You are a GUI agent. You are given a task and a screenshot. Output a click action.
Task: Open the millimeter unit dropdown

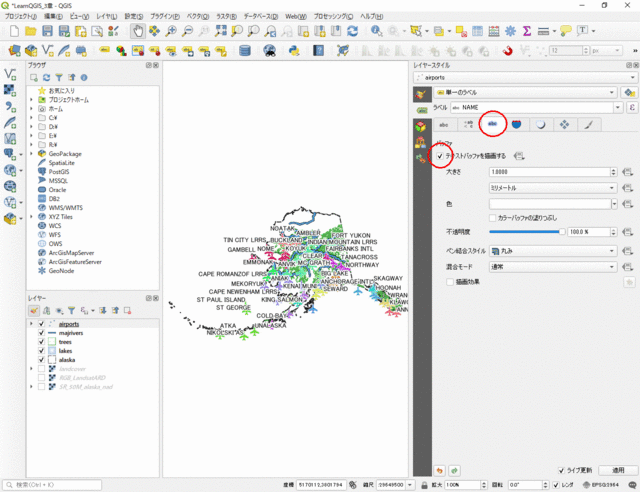click(553, 188)
